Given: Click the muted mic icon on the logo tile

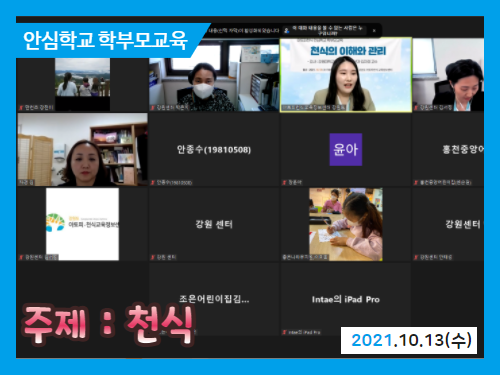Looking at the screenshot, I should click(21, 257).
